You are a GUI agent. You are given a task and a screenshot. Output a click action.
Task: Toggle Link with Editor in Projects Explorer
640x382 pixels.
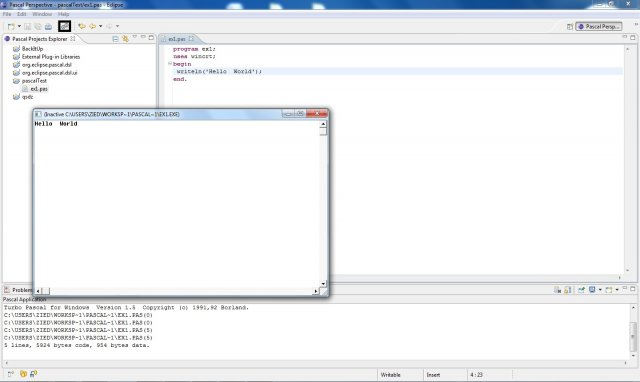coord(125,39)
